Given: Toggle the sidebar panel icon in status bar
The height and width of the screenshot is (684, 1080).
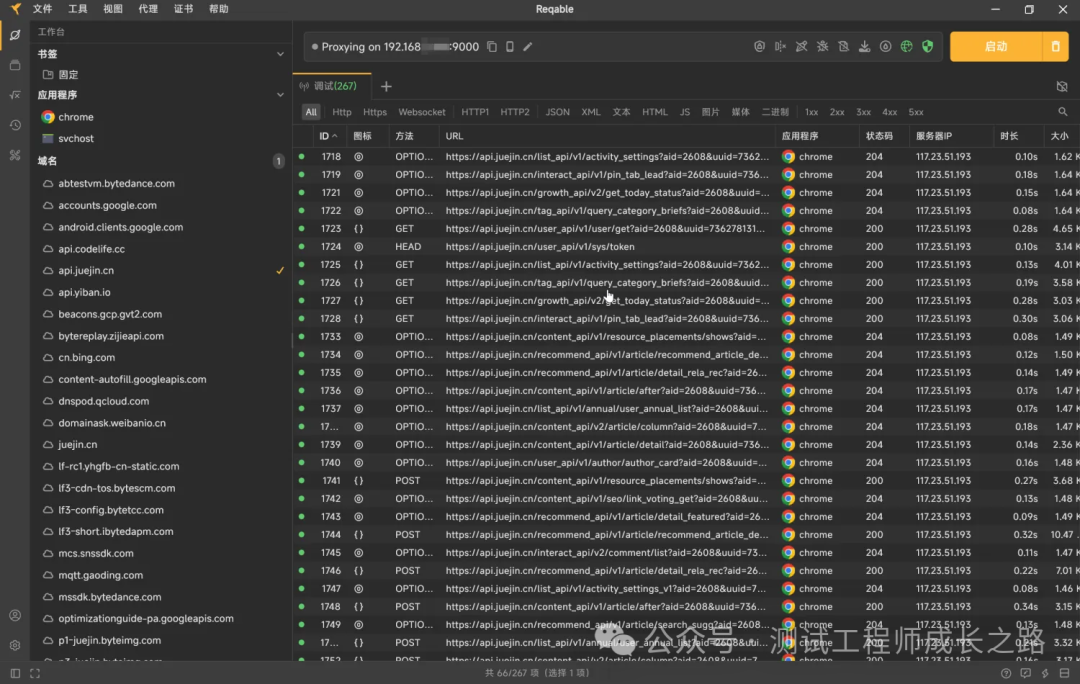Looking at the screenshot, I should 15,674.
